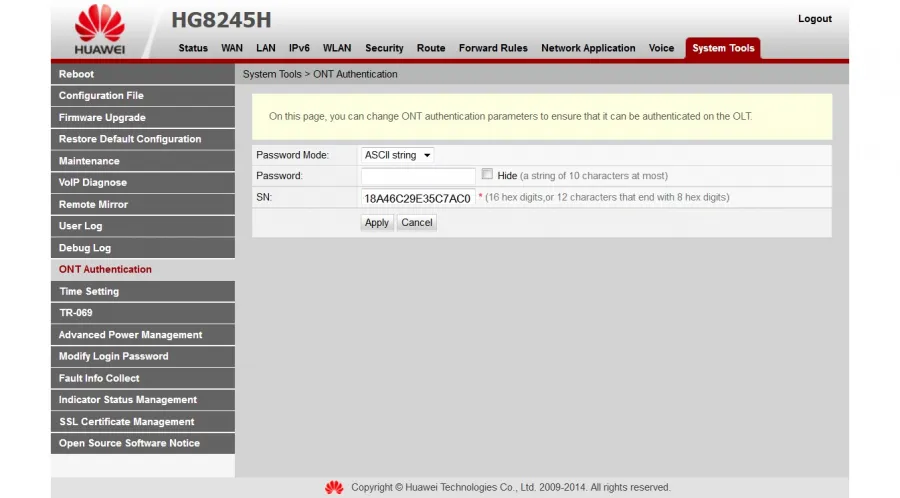Viewport: 900px width, 498px height.
Task: Tick the Hide password checkbox
Action: coord(487,174)
